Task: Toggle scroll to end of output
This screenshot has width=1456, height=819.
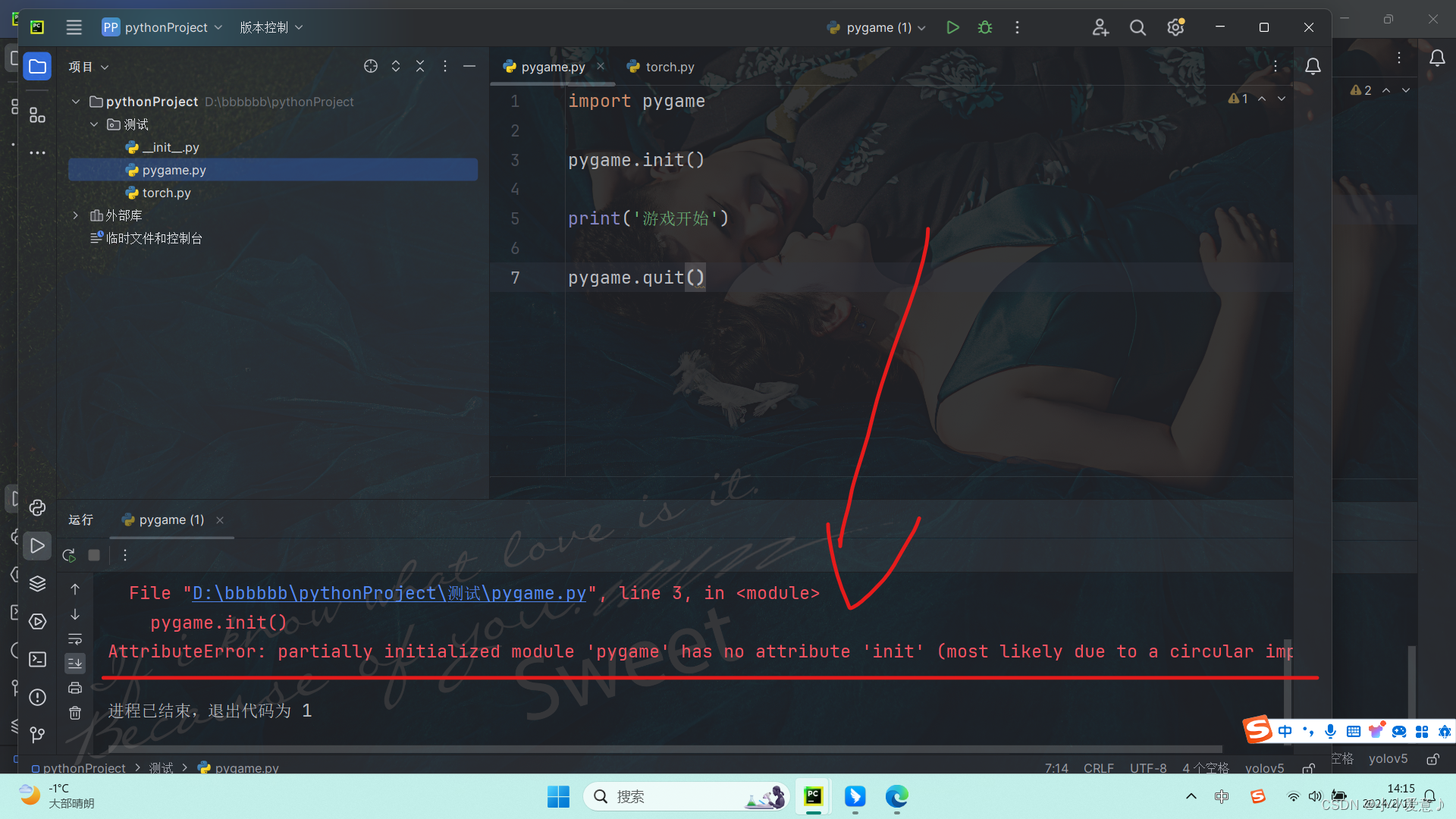Action: [75, 664]
